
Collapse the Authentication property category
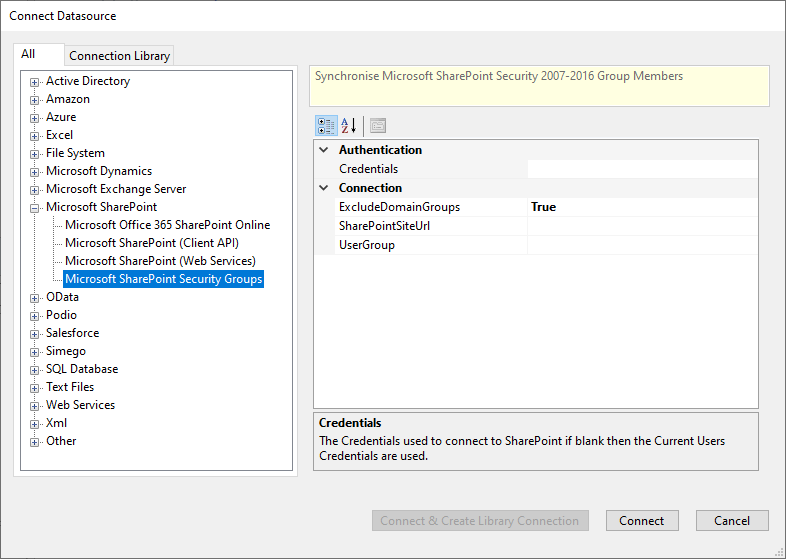coord(324,150)
